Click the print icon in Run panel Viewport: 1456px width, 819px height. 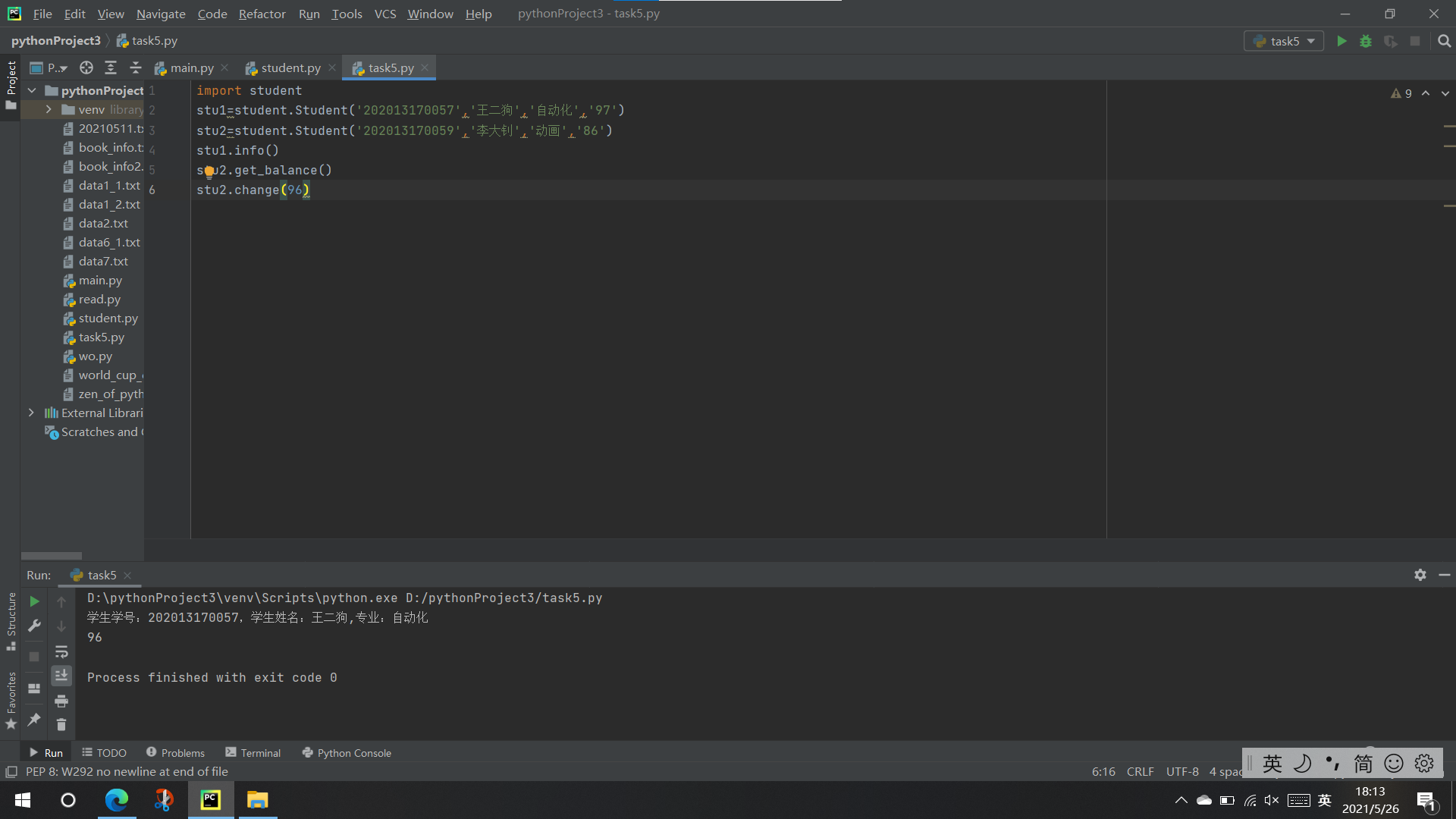coord(61,701)
